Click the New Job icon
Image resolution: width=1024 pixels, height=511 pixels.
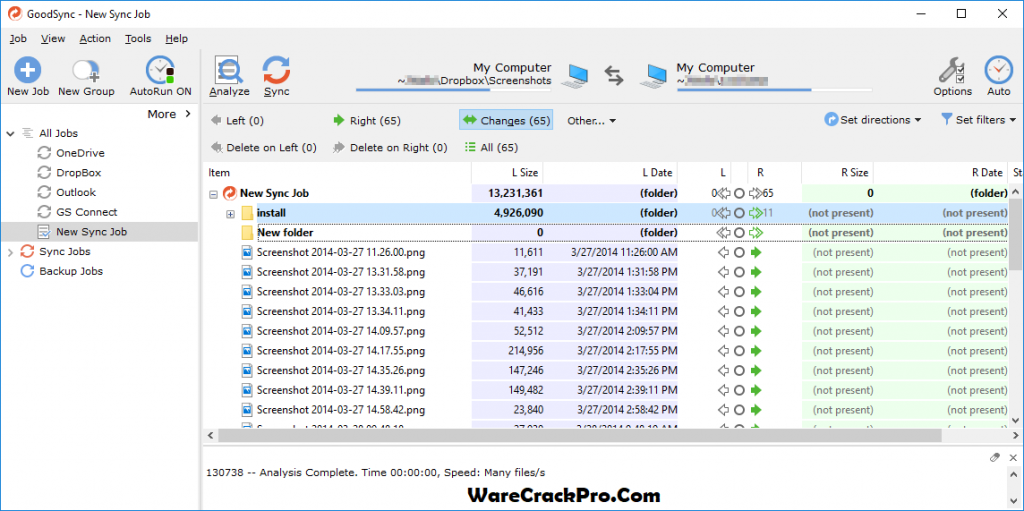(x=27, y=69)
